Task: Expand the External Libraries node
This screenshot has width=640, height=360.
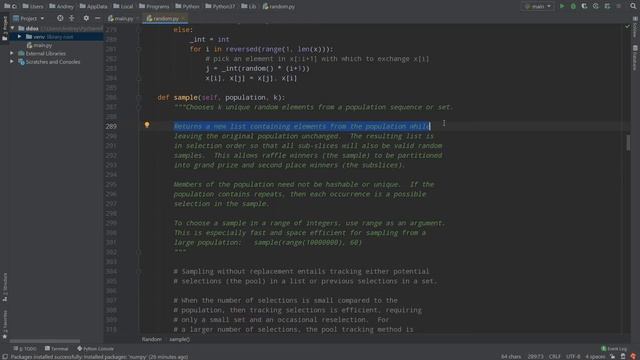Action: (x=12, y=53)
